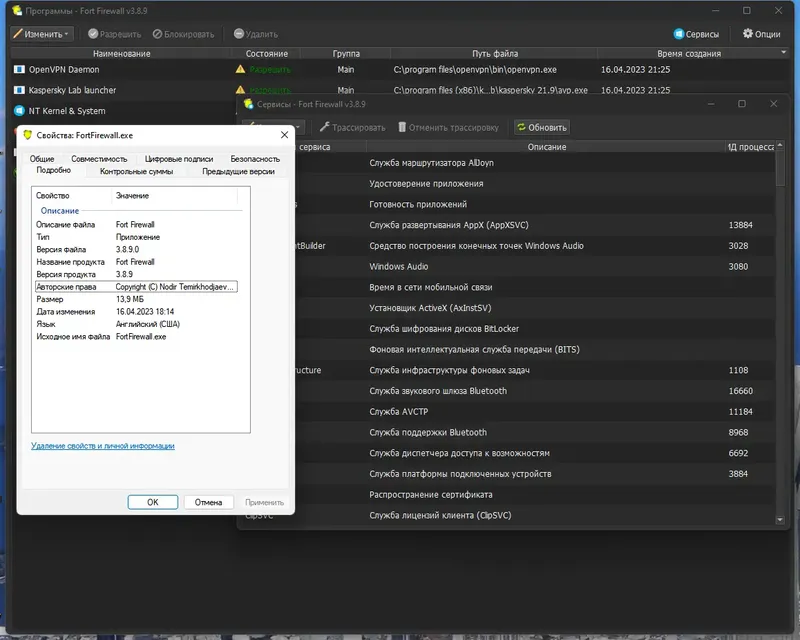
Task: Select Kaspersky Lab launcher program icon
Action: (x=19, y=90)
